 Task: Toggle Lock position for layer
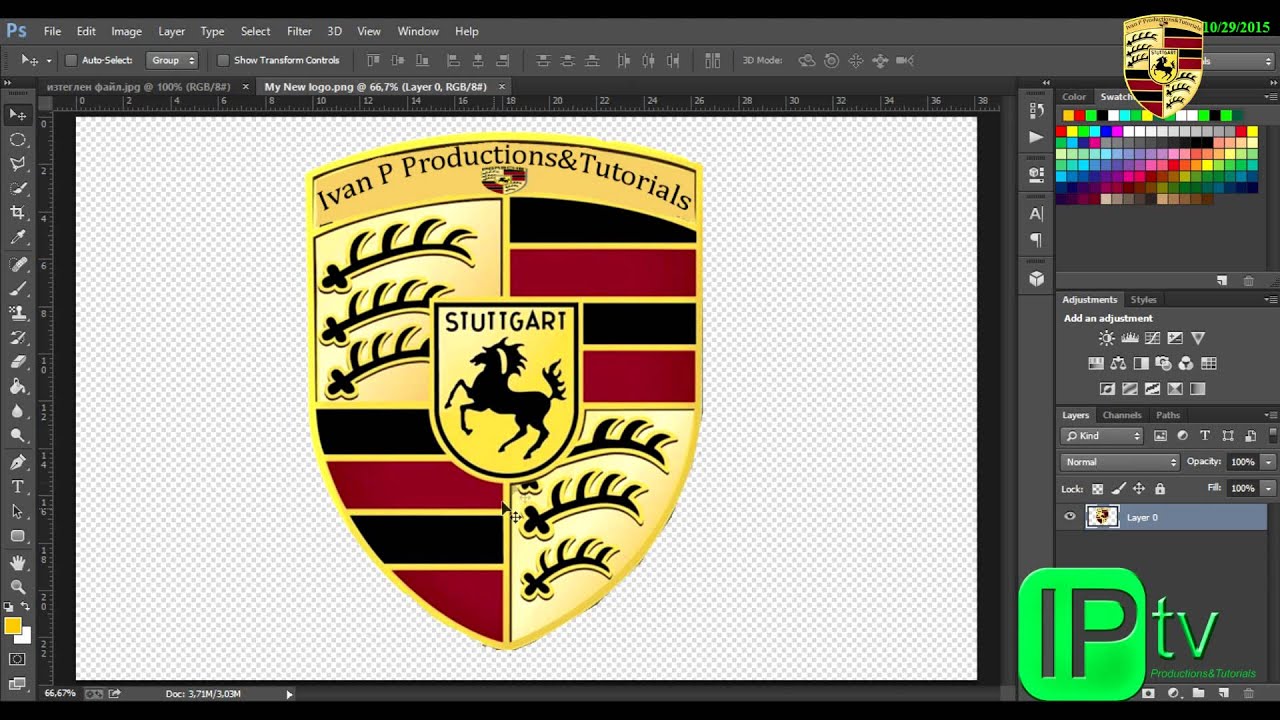coord(1138,489)
